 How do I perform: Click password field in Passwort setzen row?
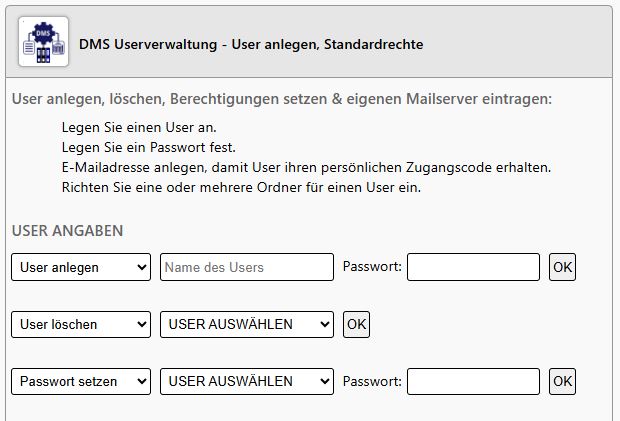coord(473,381)
